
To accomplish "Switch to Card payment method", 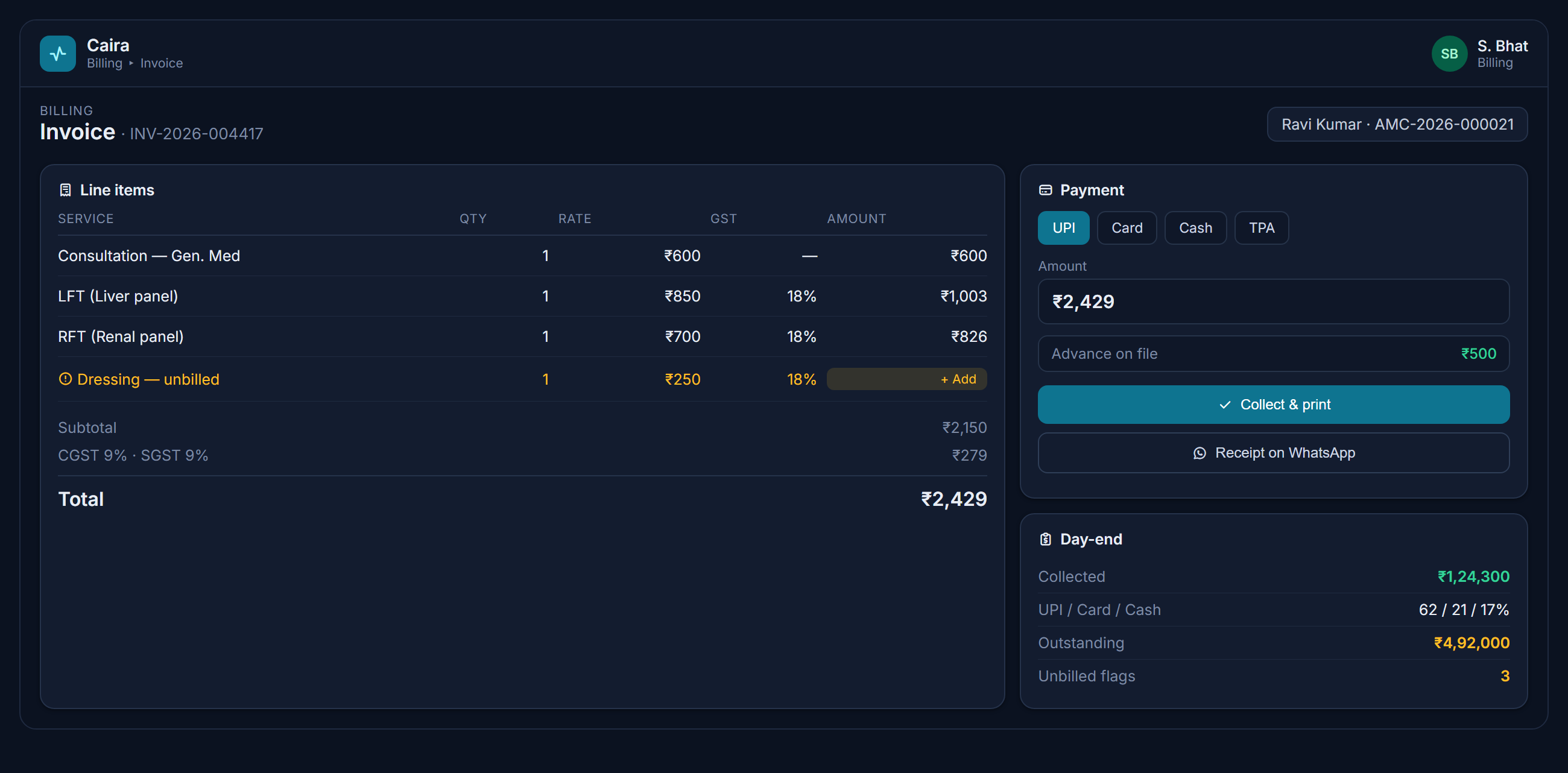I will [x=1127, y=228].
